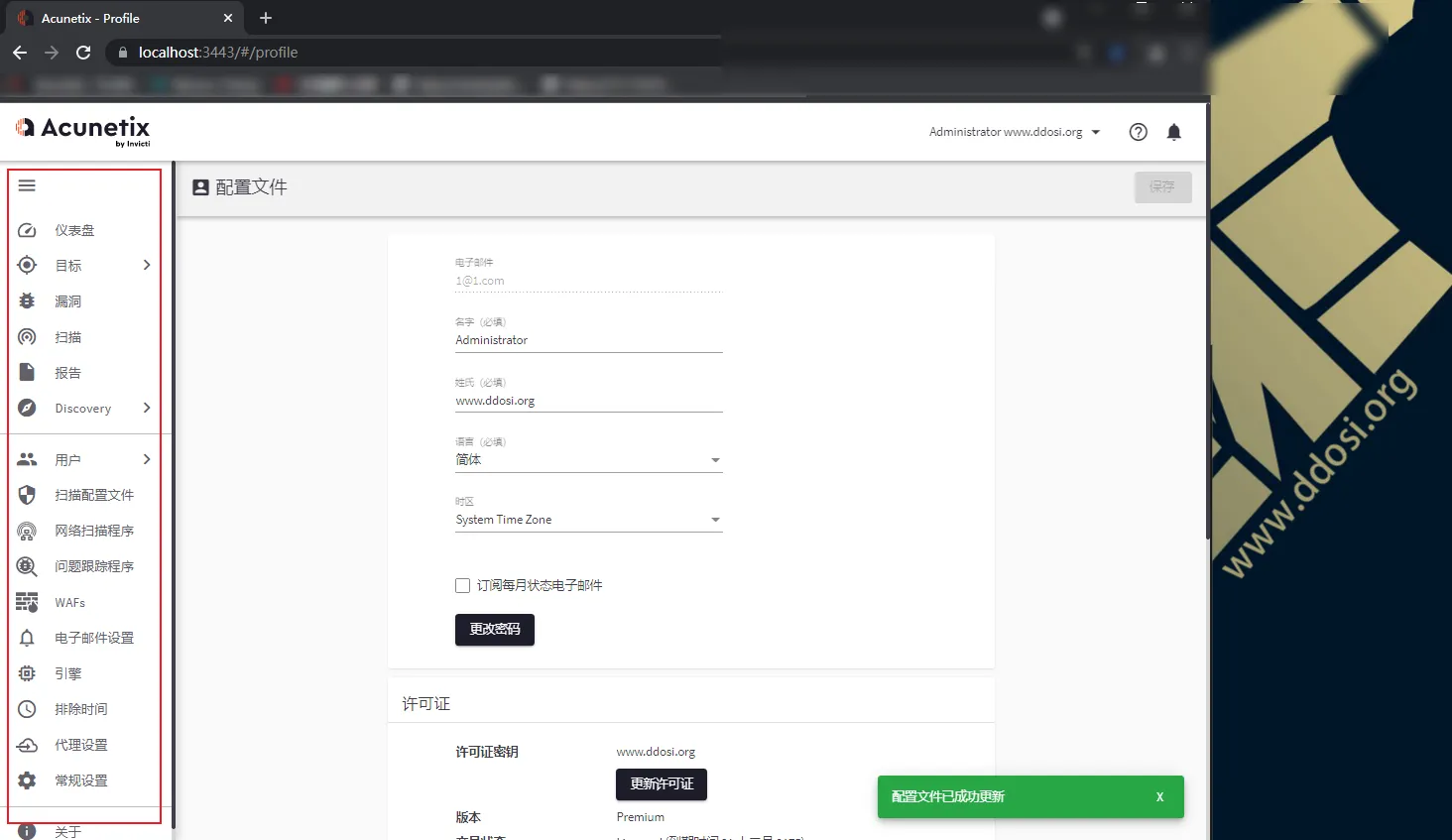Click the people icon for users (用户)
1452x840 pixels.
(27, 459)
